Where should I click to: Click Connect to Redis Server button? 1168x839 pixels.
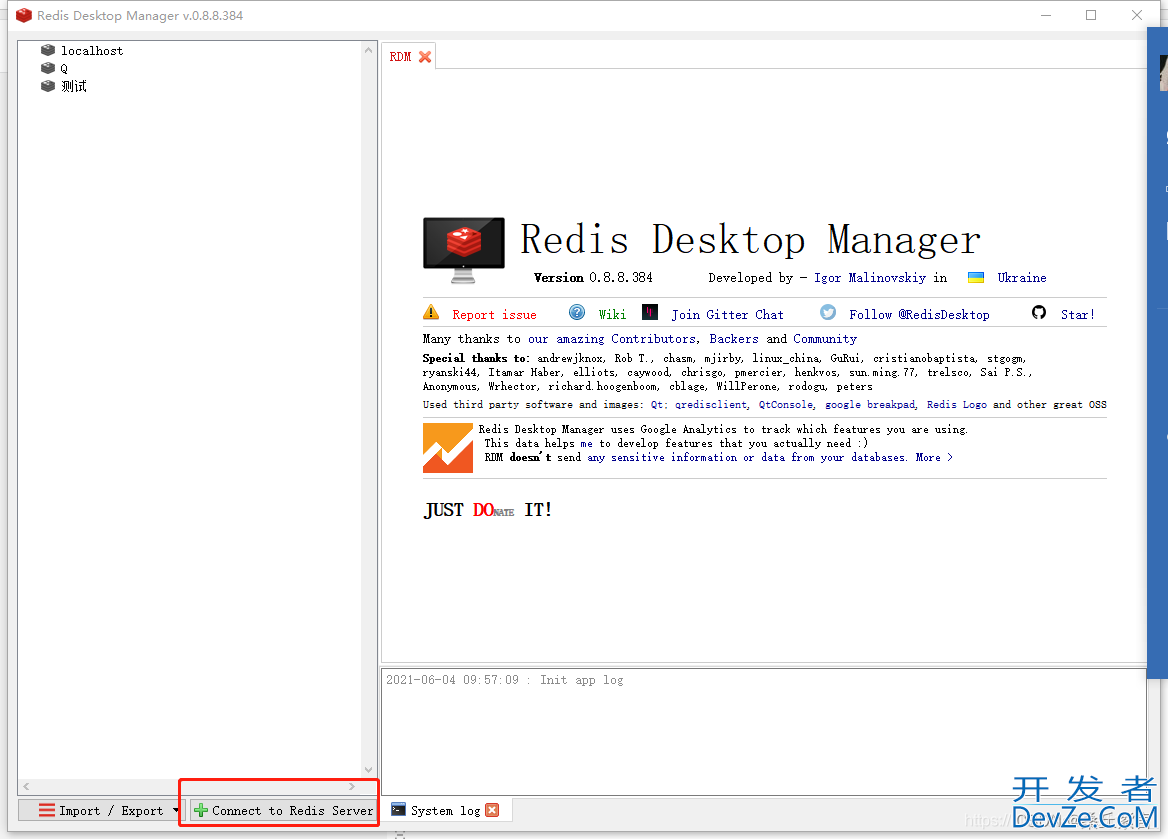pos(283,810)
